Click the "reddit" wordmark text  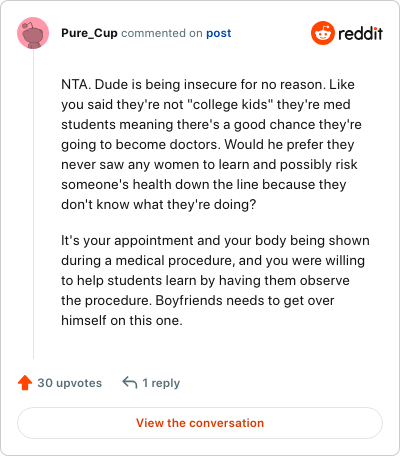360,33
